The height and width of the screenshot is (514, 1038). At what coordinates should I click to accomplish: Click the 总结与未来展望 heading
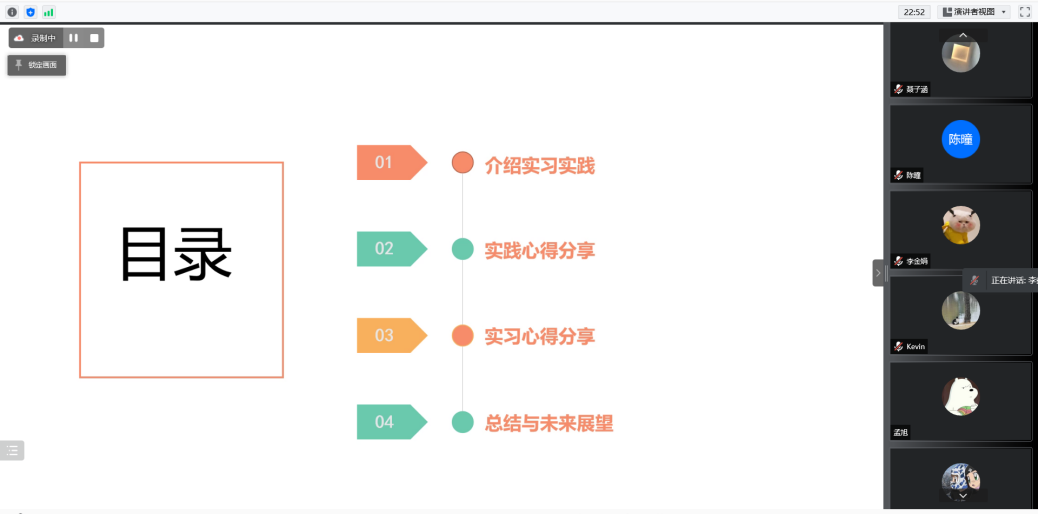click(548, 423)
